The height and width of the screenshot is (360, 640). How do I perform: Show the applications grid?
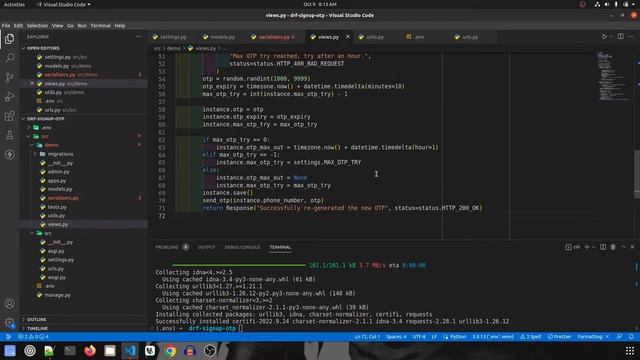630,351
